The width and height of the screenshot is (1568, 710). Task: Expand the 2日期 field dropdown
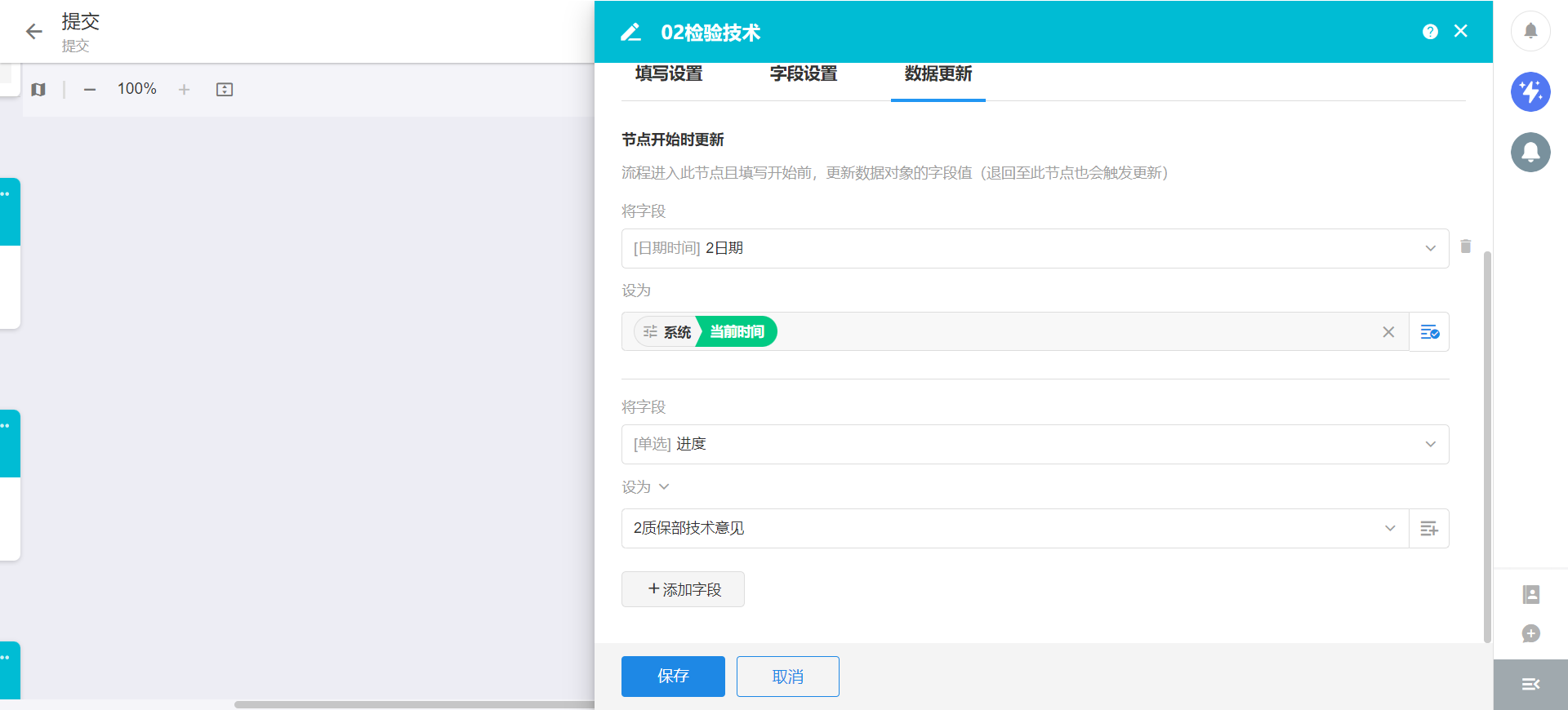(x=1430, y=249)
